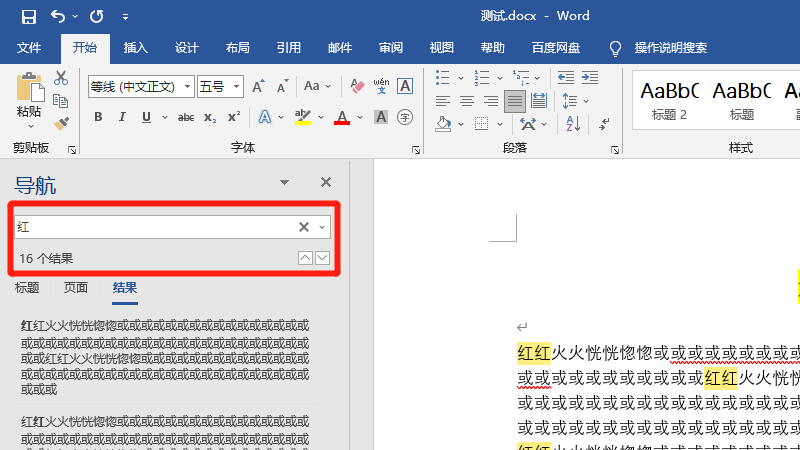Click the Cut scissors icon
Screen dimensions: 800x450
tap(60, 78)
